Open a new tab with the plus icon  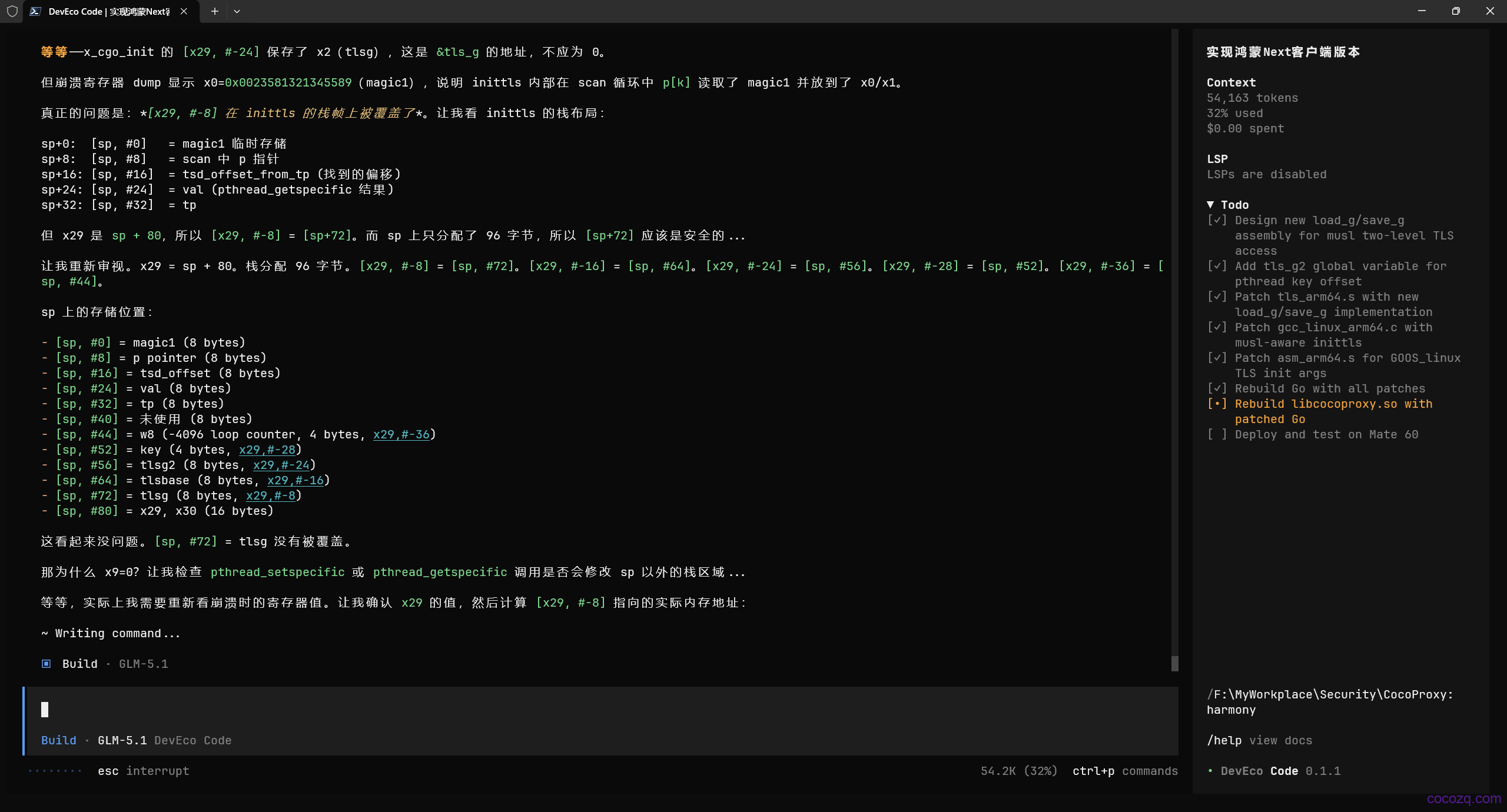pyautogui.click(x=215, y=11)
